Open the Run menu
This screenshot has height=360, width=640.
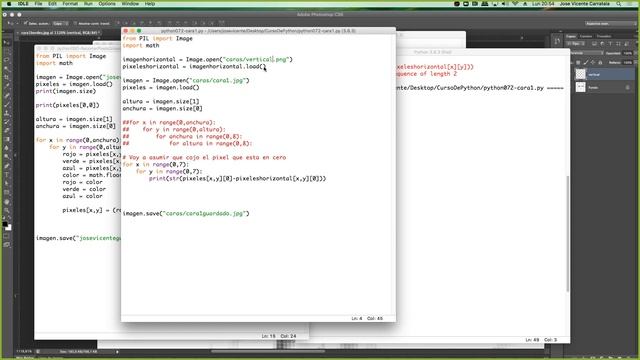[88, 4]
